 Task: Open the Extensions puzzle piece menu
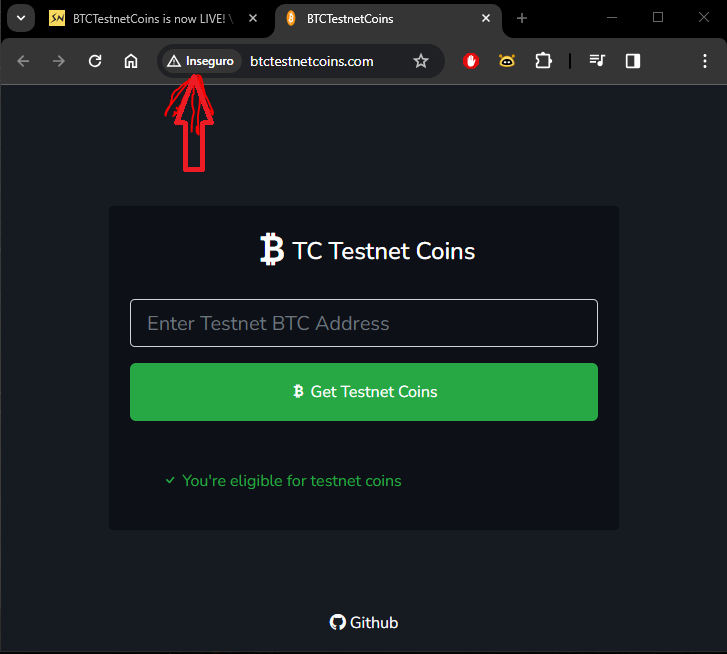543,61
